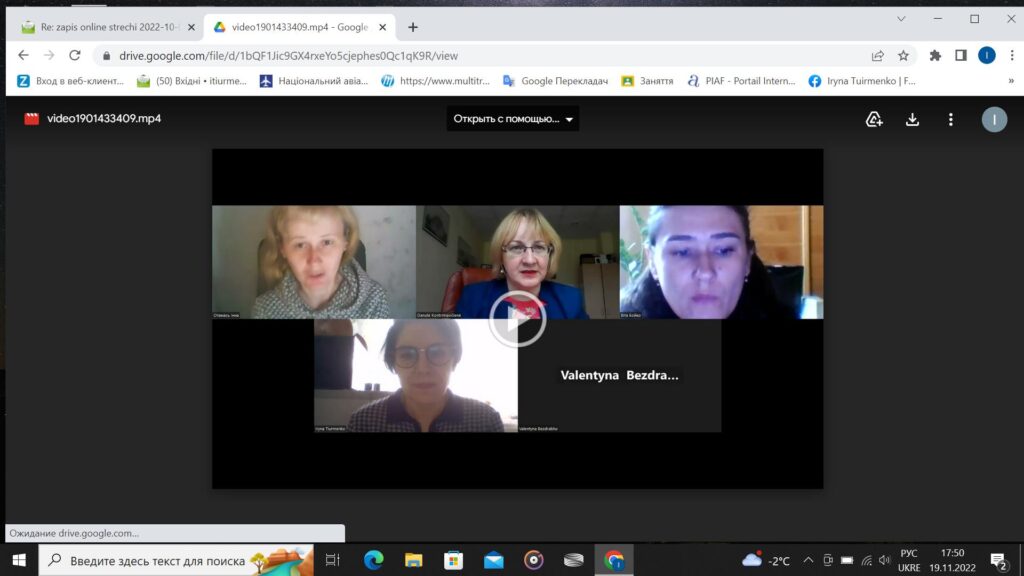
Task: Open Google account avatar in viewer
Action: click(993, 119)
